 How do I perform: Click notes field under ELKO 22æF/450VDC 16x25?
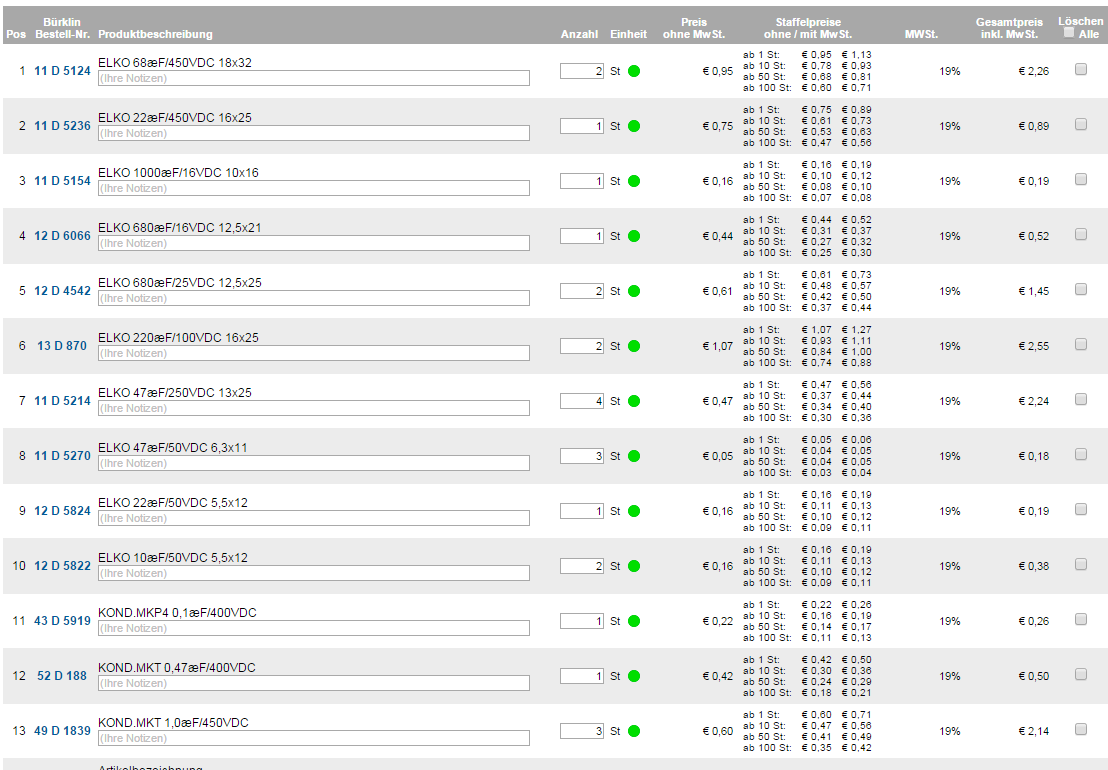pyautogui.click(x=314, y=134)
